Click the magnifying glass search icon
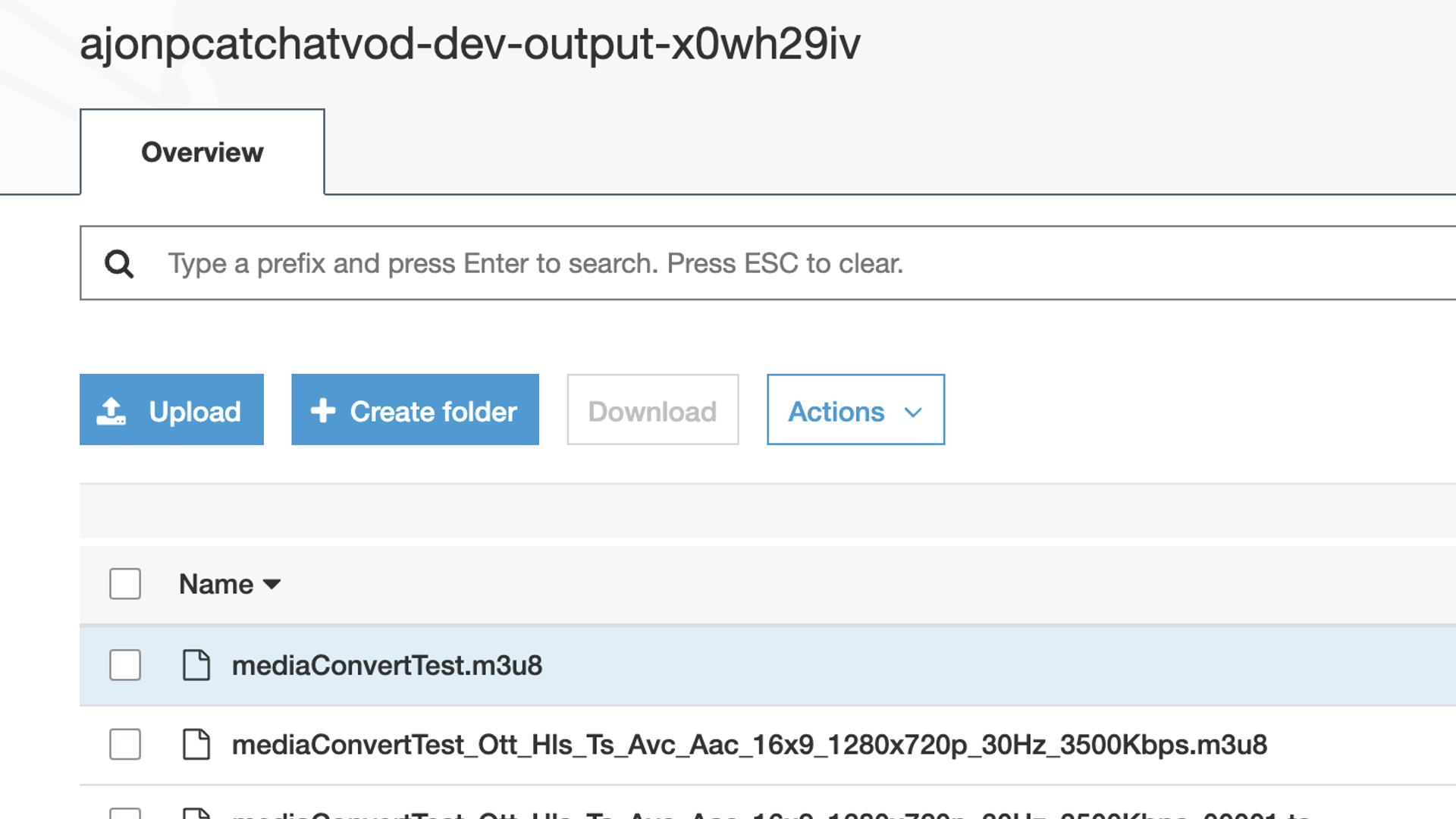Screen dimensions: 1456x819 click(x=119, y=264)
